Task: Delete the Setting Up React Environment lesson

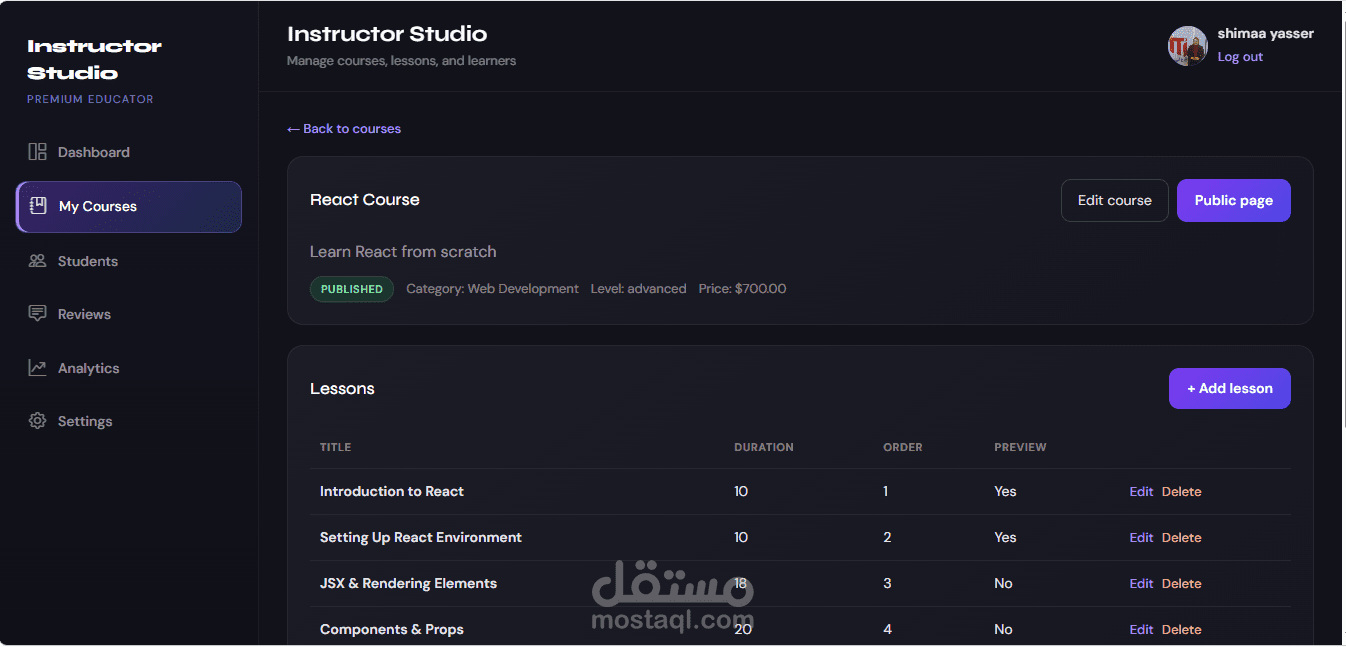Action: pos(1181,537)
